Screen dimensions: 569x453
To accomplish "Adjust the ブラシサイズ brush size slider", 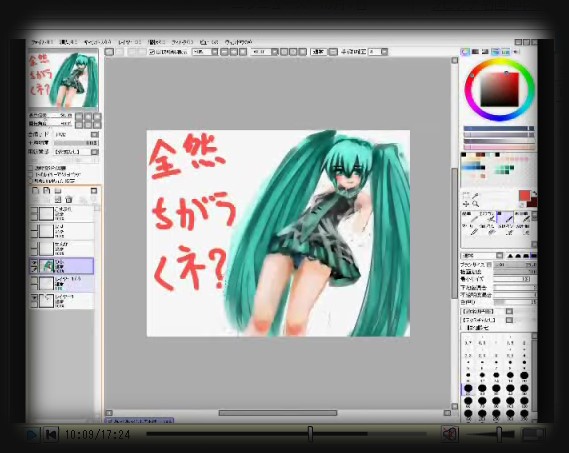I will [x=515, y=265].
